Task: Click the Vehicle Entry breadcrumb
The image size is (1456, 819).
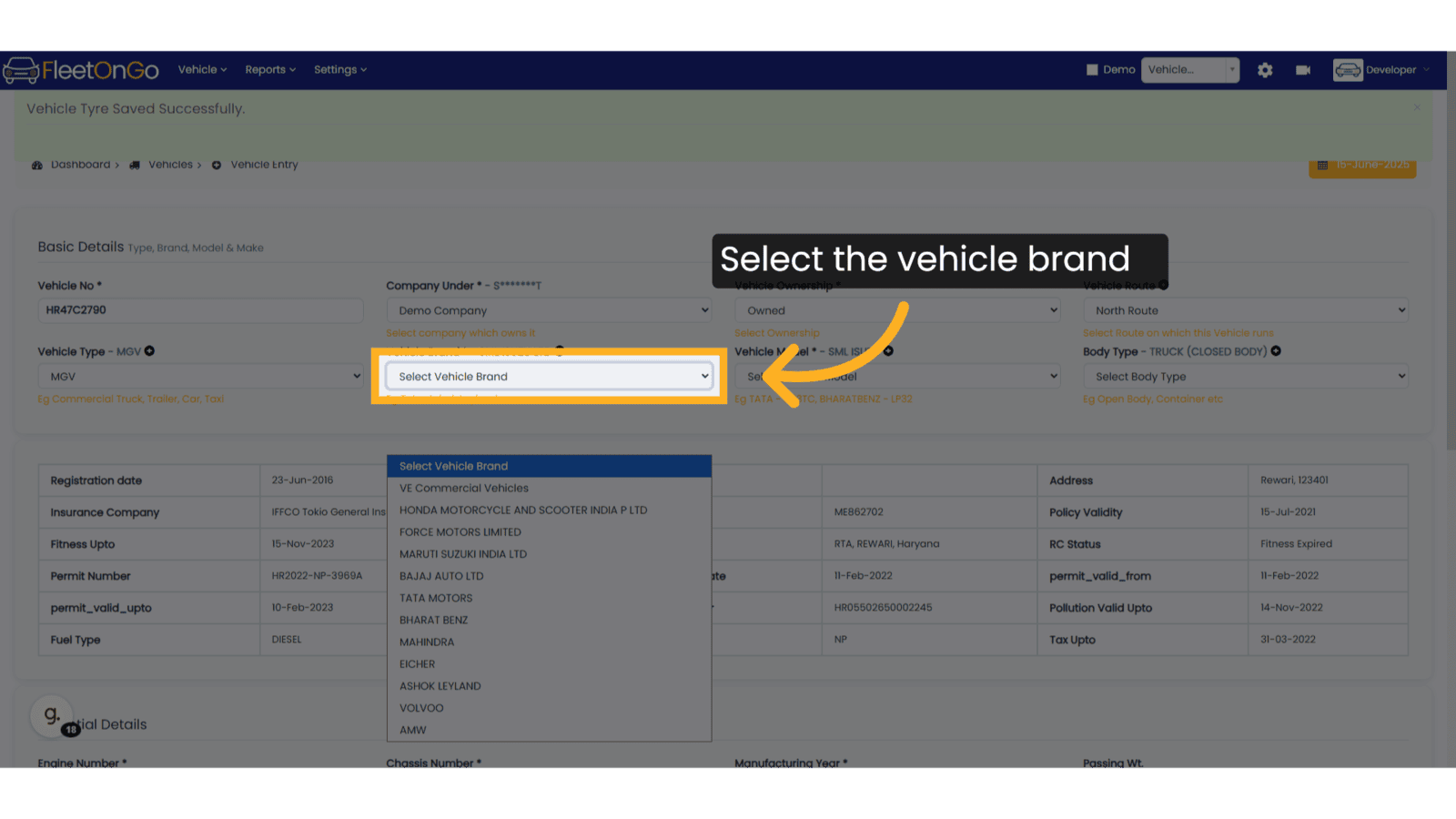Action: pos(264,165)
